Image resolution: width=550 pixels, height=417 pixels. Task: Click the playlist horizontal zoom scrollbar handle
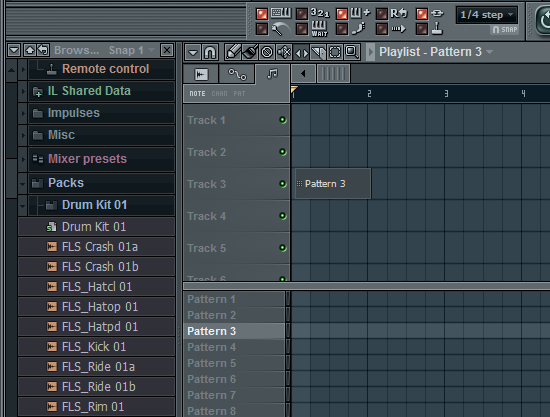click(x=333, y=74)
